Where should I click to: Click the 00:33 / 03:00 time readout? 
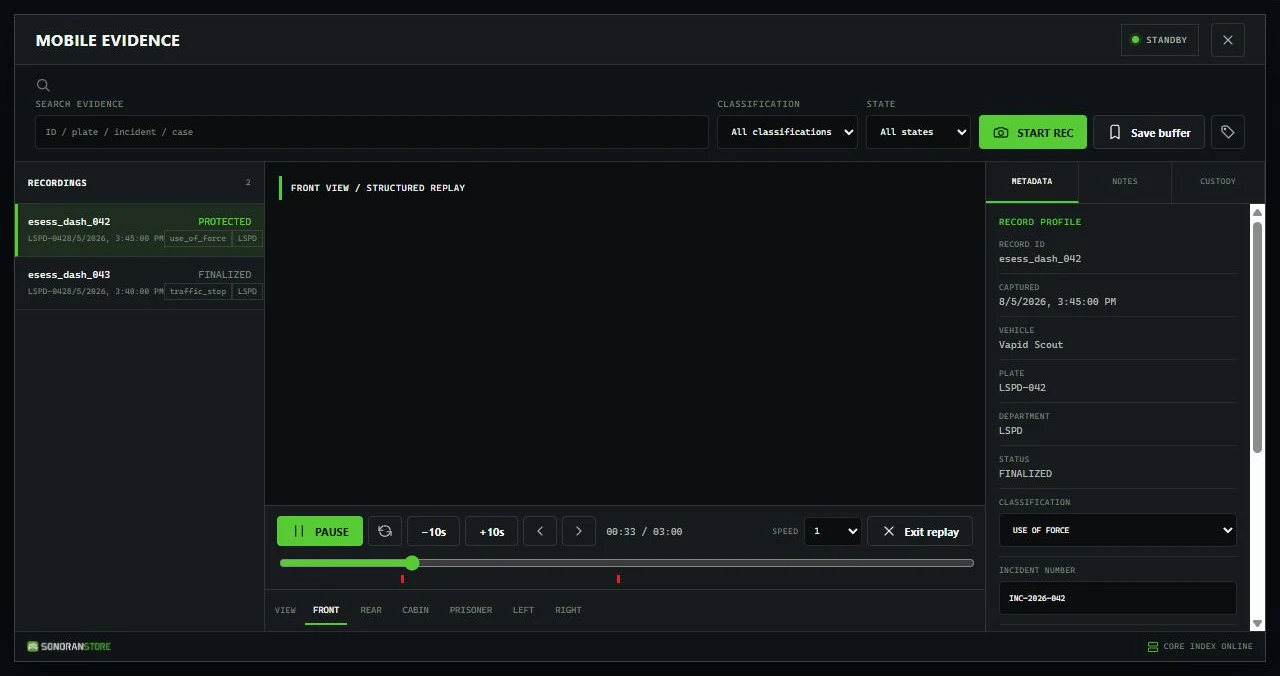[644, 532]
